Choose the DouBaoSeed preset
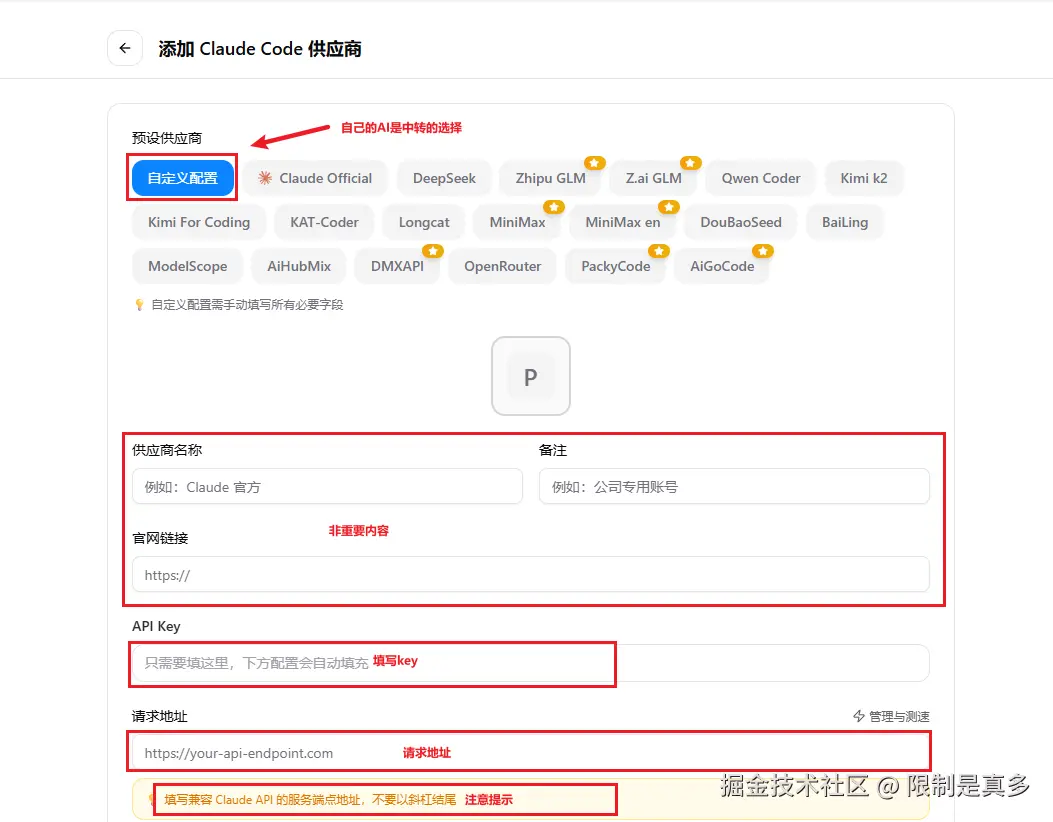The image size is (1053, 822). (741, 222)
